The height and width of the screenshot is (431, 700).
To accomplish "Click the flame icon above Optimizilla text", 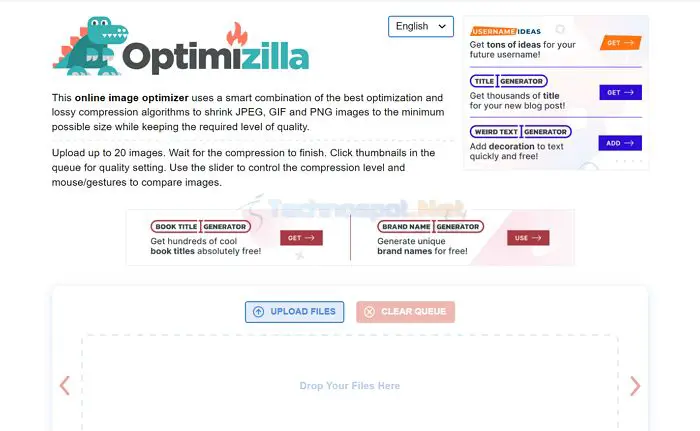I will [237, 34].
